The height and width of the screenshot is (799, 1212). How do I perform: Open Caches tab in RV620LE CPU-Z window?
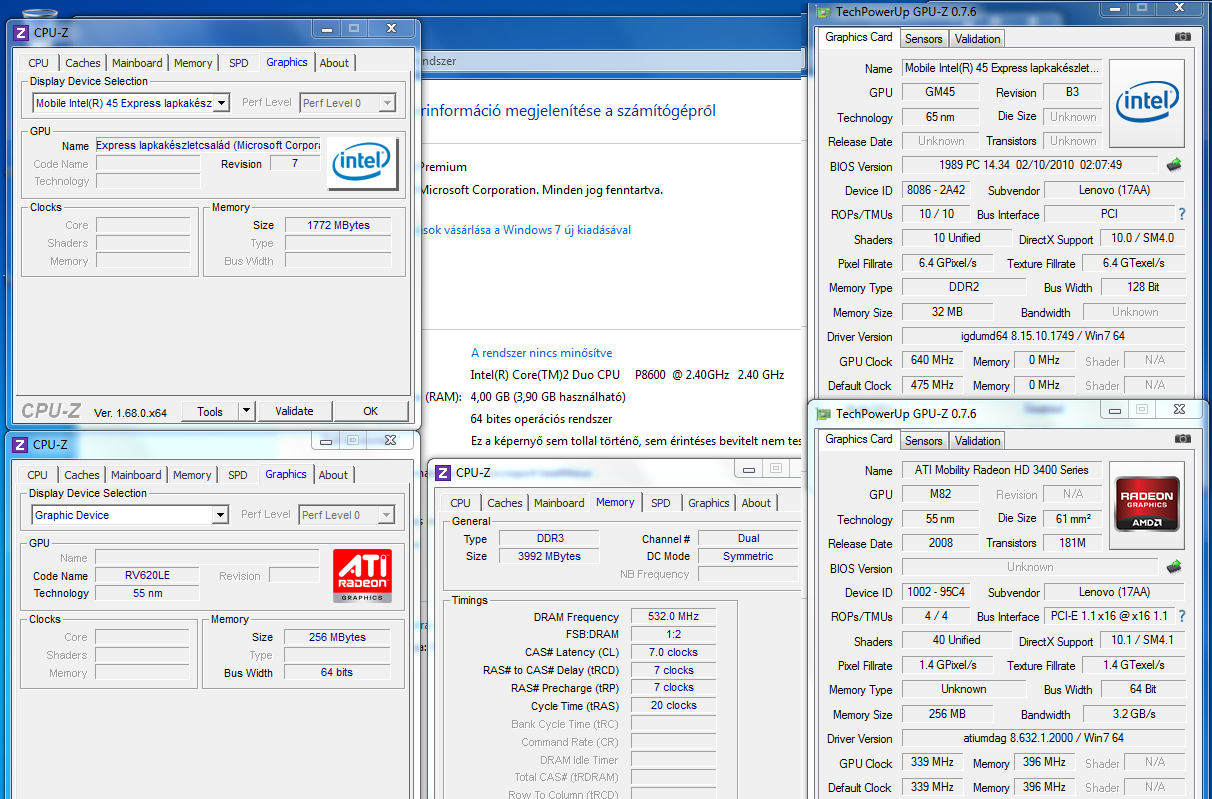tap(82, 475)
